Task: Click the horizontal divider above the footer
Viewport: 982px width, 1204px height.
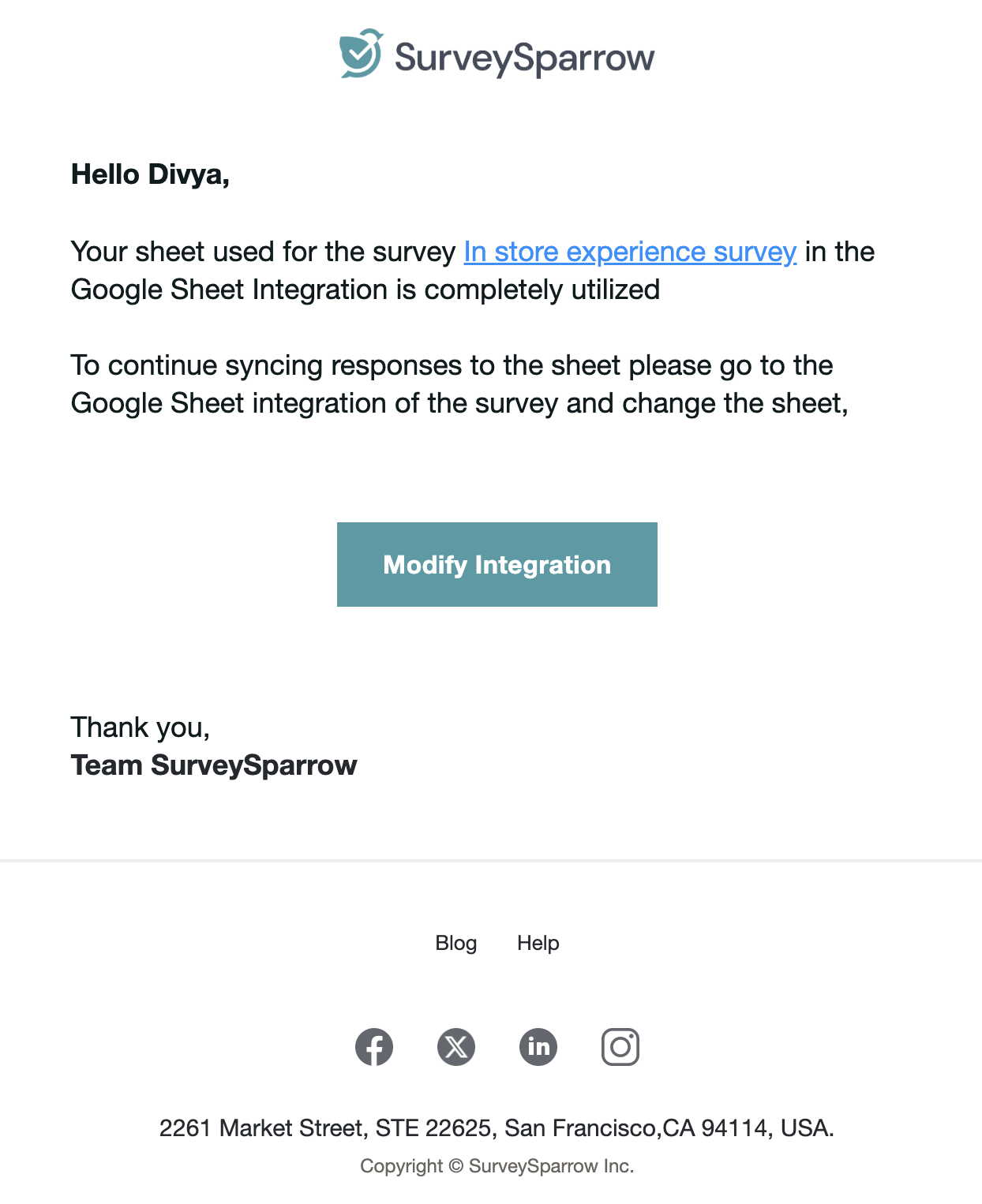Action: point(491,860)
